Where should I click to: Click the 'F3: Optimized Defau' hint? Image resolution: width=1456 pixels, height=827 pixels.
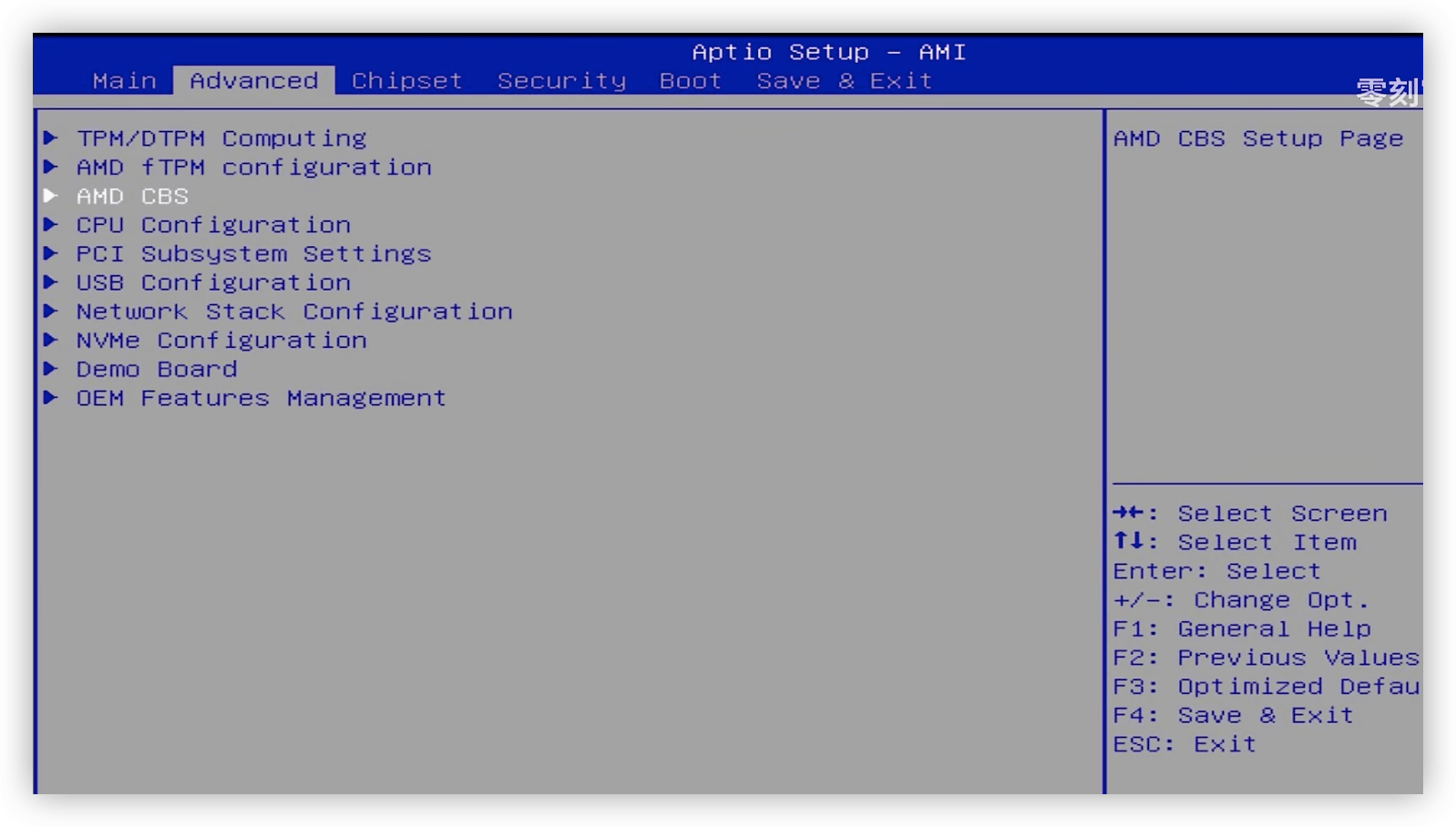coord(1266,687)
